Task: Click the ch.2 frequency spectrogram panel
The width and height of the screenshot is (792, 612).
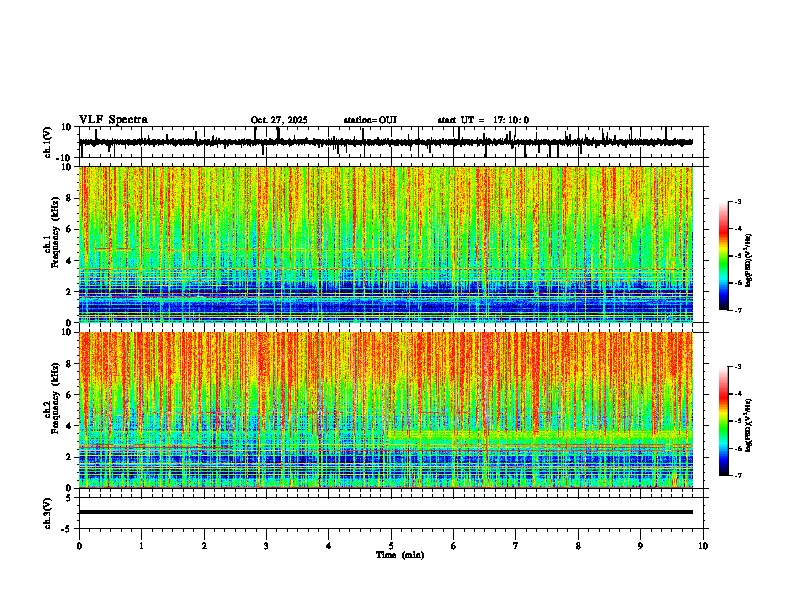Action: (x=386, y=410)
